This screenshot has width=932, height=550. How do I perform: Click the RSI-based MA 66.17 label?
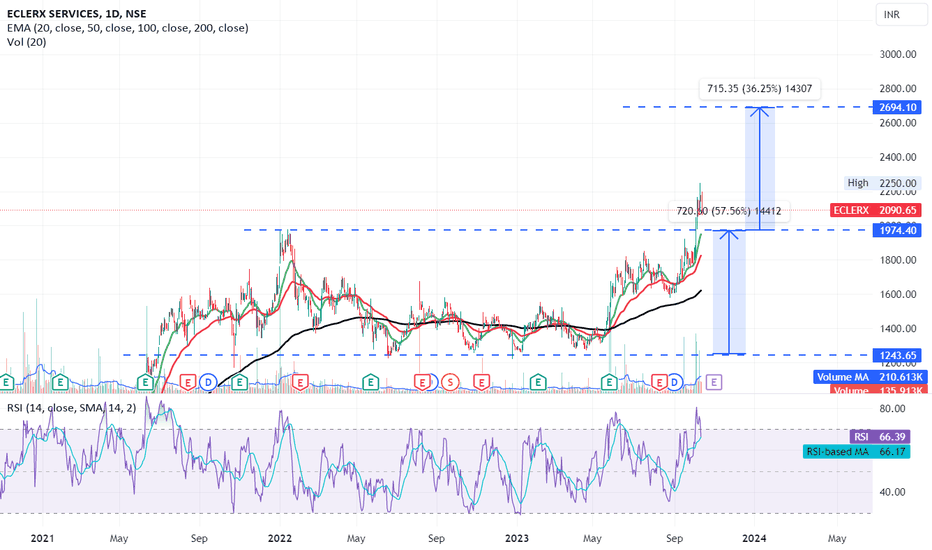click(857, 452)
